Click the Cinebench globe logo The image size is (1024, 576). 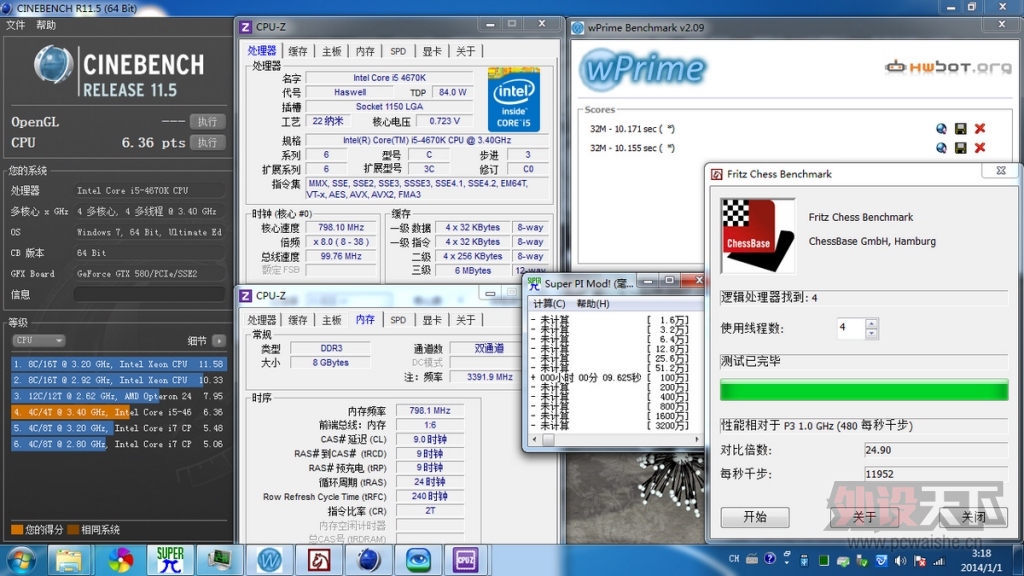(x=53, y=65)
